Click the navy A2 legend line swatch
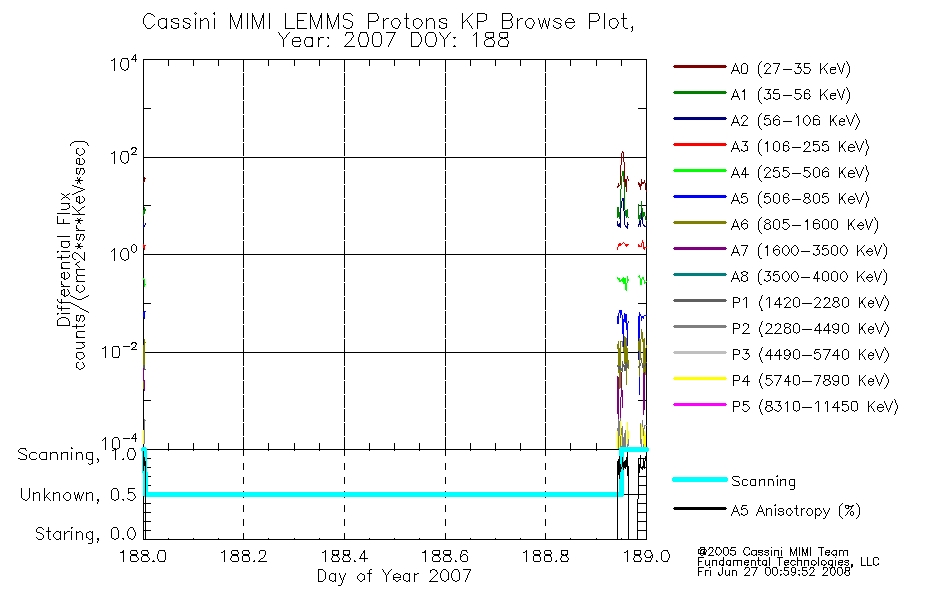This screenshot has height=600, width=950. click(x=699, y=119)
